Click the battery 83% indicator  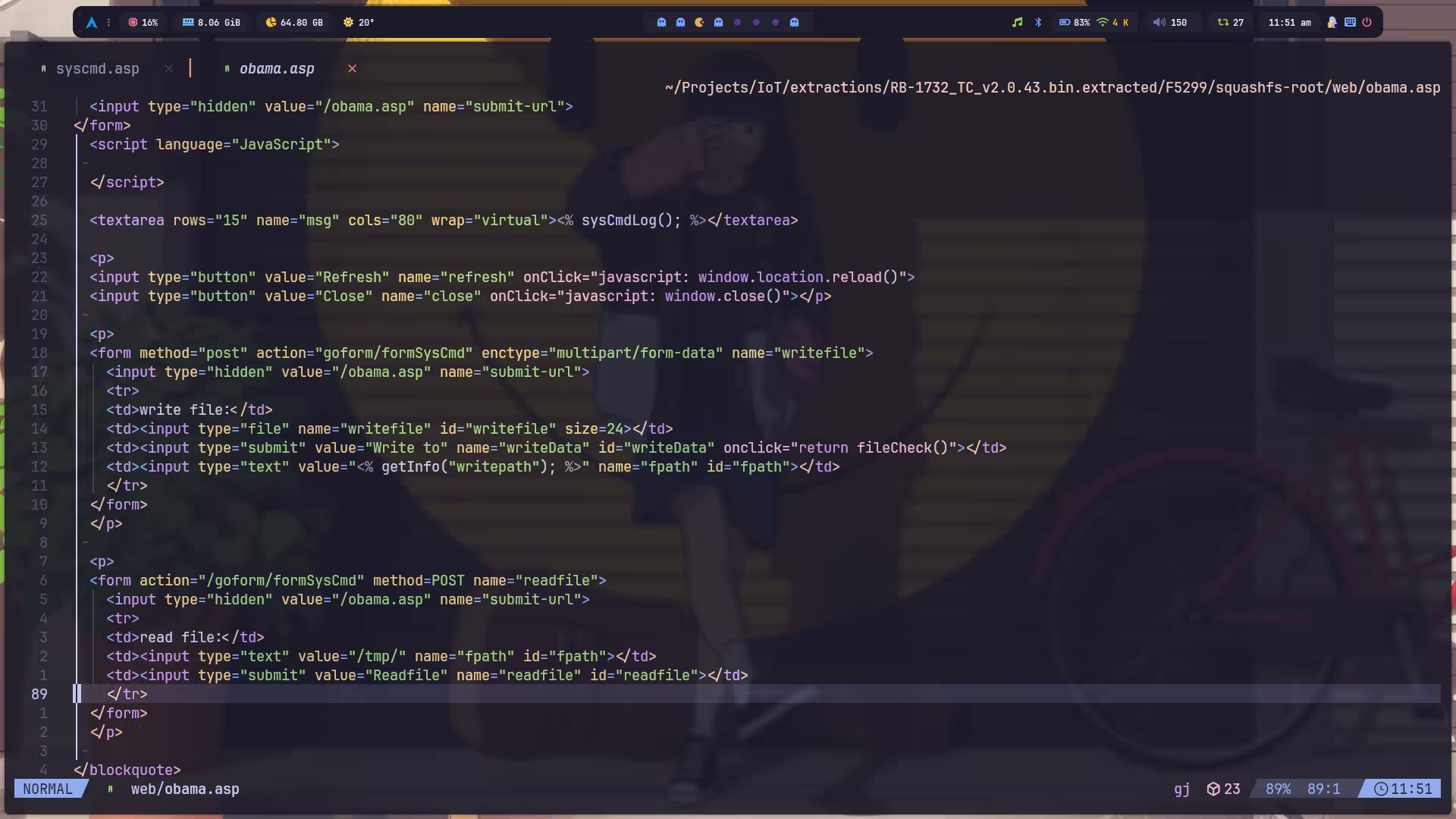pyautogui.click(x=1074, y=23)
